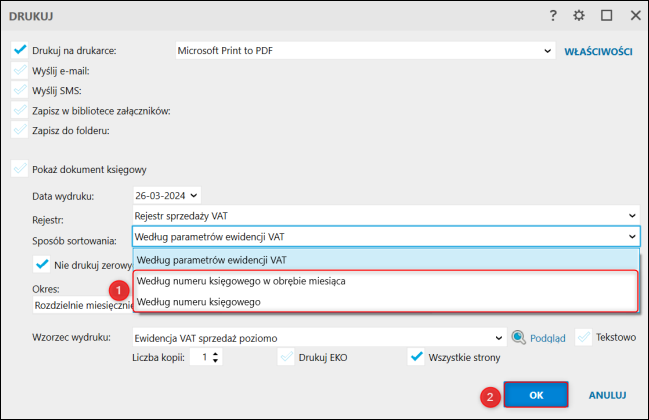Open dialog help question mark icon

553,16
